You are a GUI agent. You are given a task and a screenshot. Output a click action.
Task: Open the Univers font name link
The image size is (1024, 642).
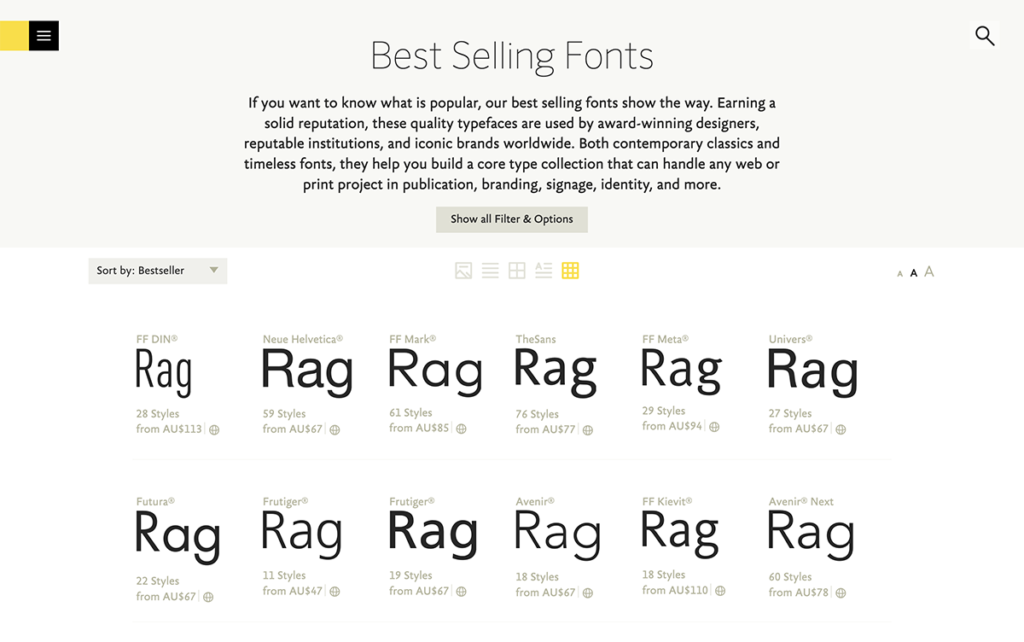pyautogui.click(x=790, y=339)
